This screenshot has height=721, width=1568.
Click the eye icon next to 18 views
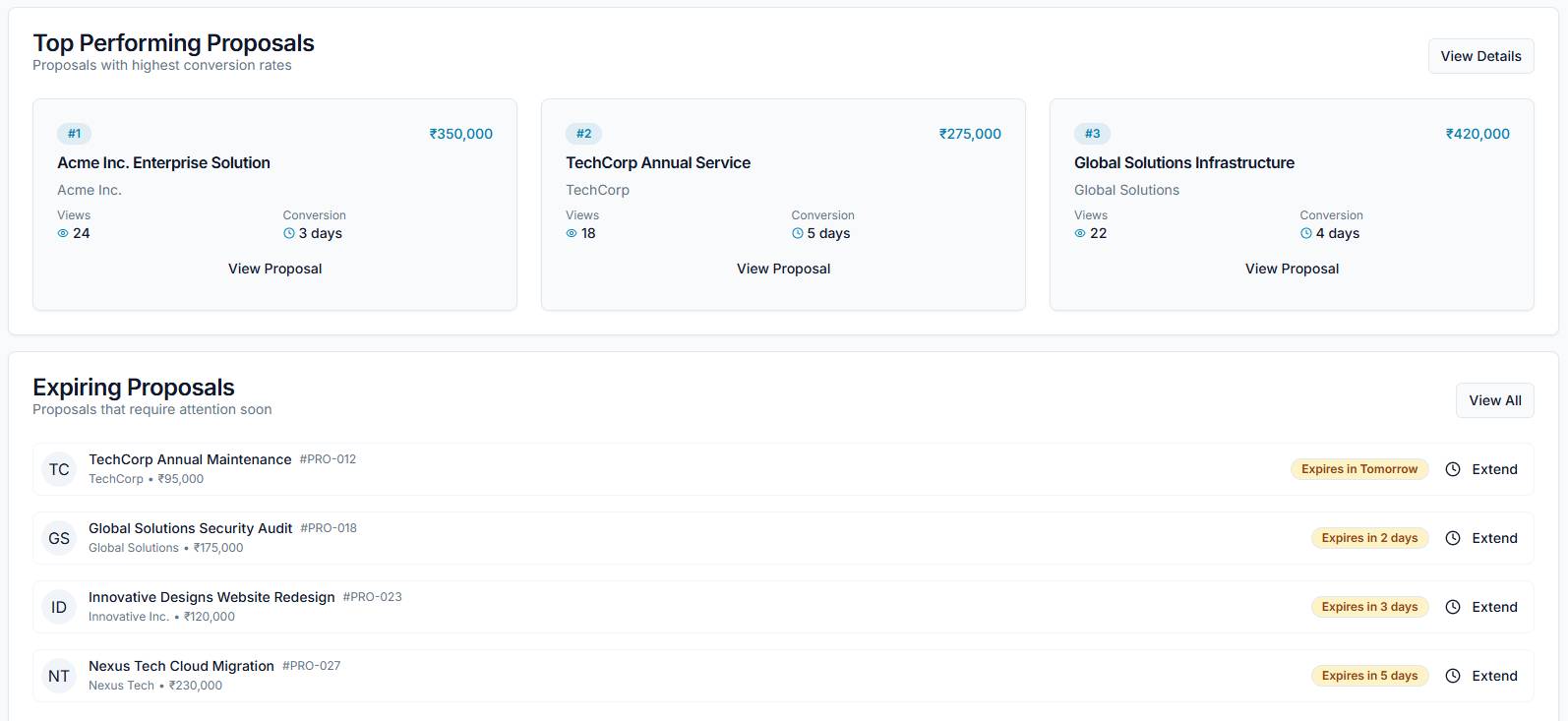click(x=572, y=233)
